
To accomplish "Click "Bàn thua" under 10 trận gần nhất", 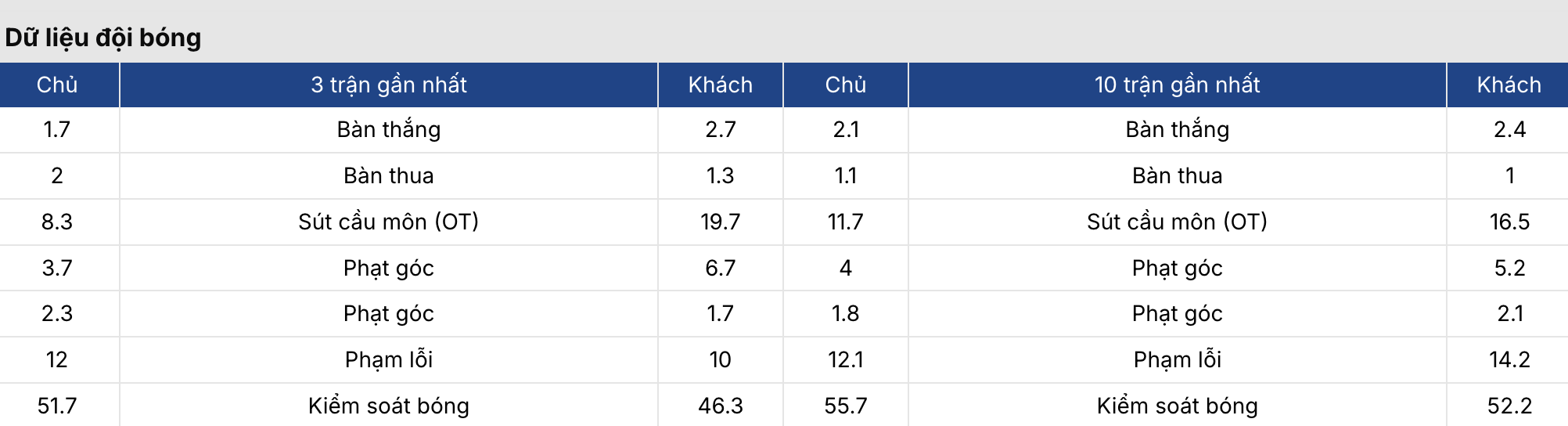I will (1177, 175).
